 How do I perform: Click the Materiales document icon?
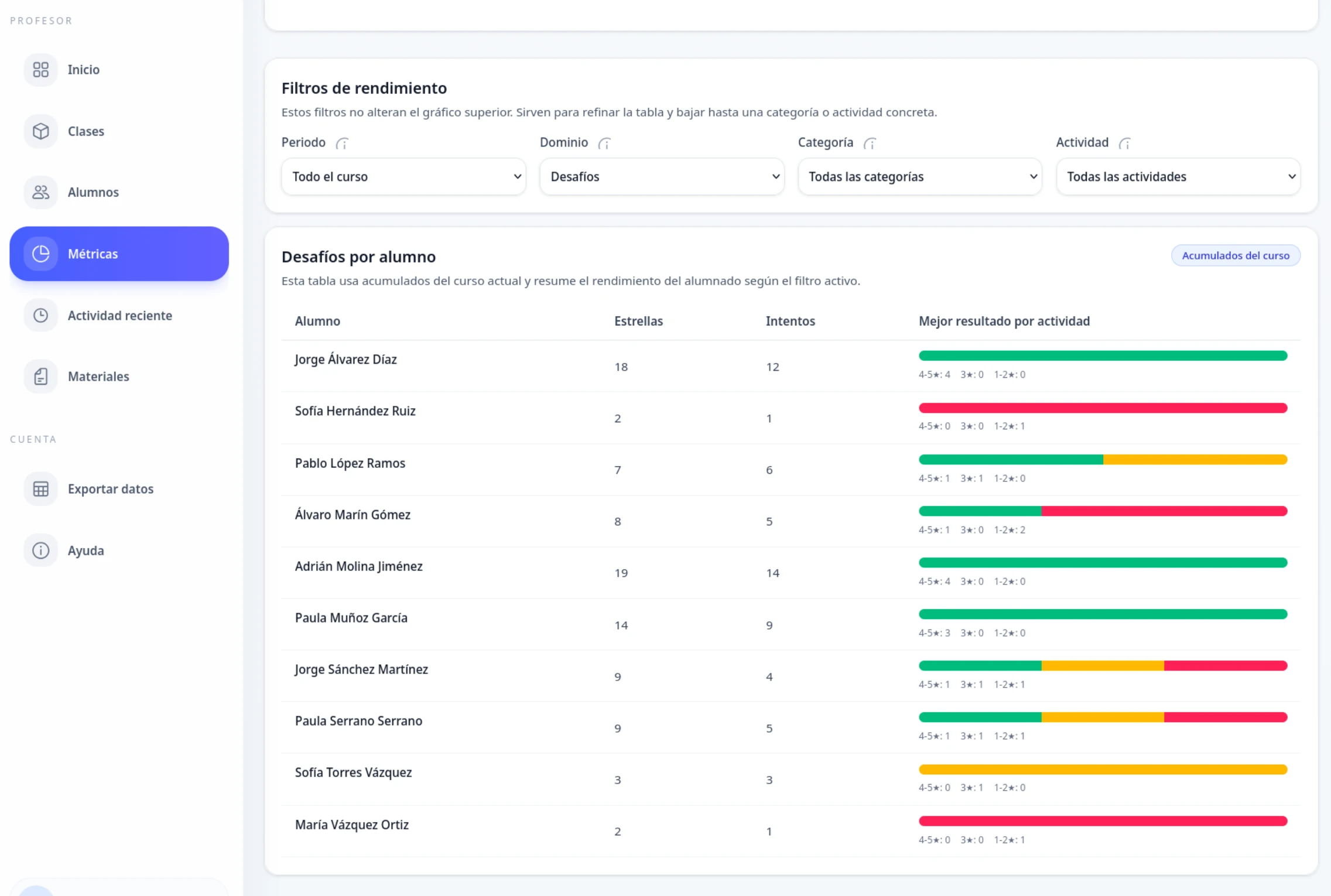click(x=40, y=377)
